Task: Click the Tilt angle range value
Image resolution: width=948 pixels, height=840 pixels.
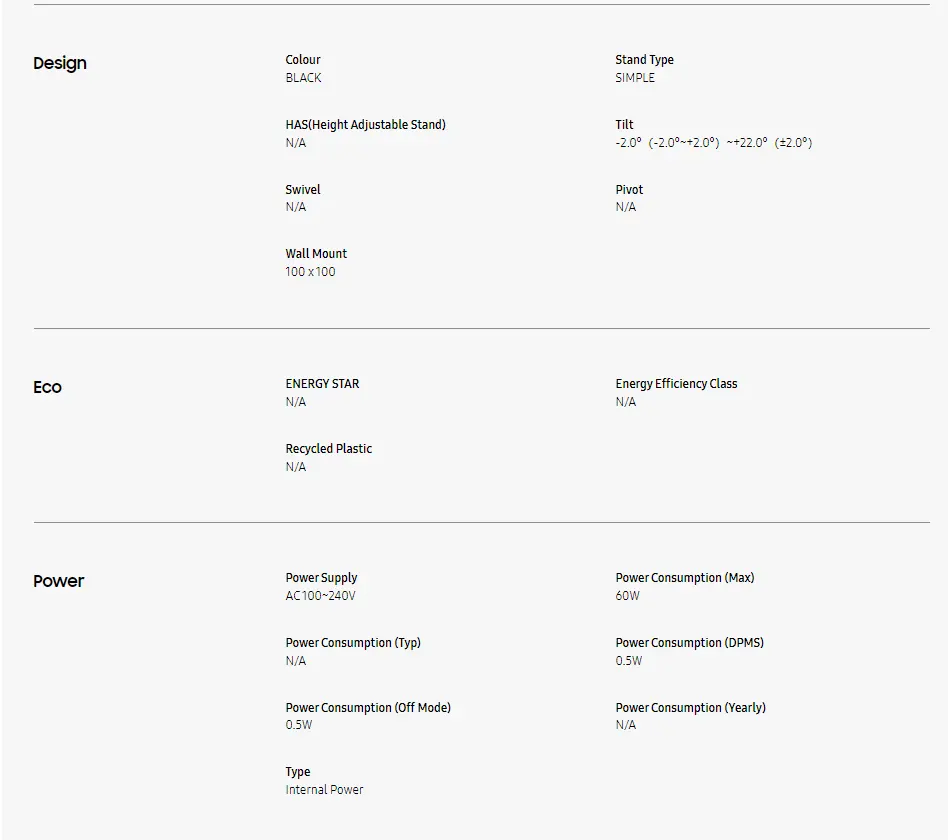Action: pos(713,143)
